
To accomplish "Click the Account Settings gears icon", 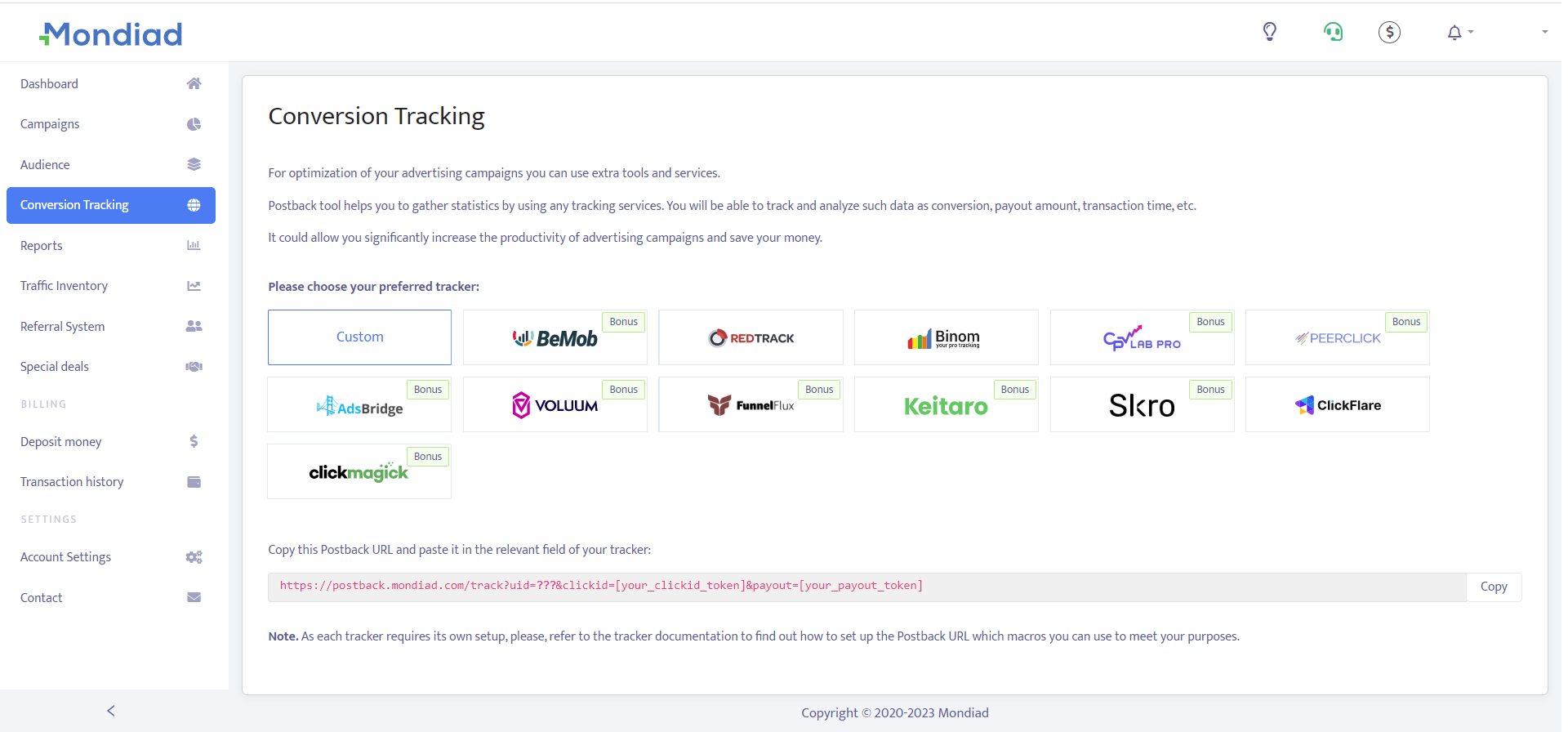I will [194, 557].
